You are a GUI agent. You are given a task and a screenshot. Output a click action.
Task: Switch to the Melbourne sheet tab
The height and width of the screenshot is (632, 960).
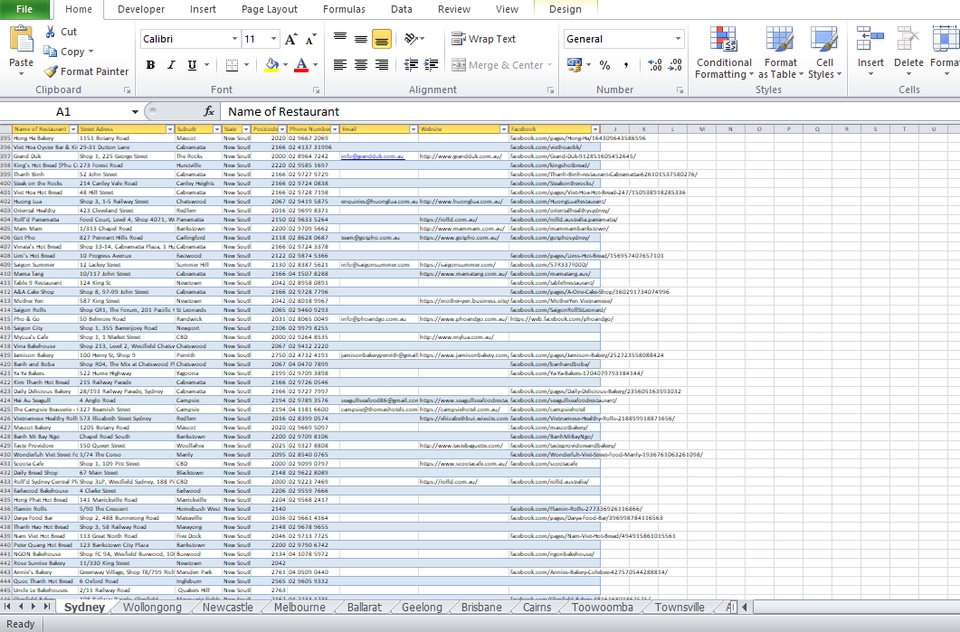pos(299,608)
